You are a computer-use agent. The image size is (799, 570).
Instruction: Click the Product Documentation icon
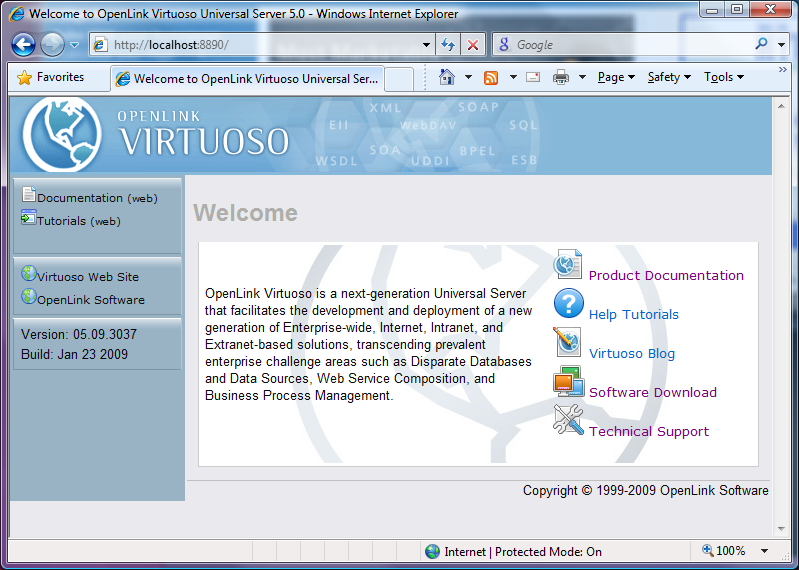click(x=568, y=265)
